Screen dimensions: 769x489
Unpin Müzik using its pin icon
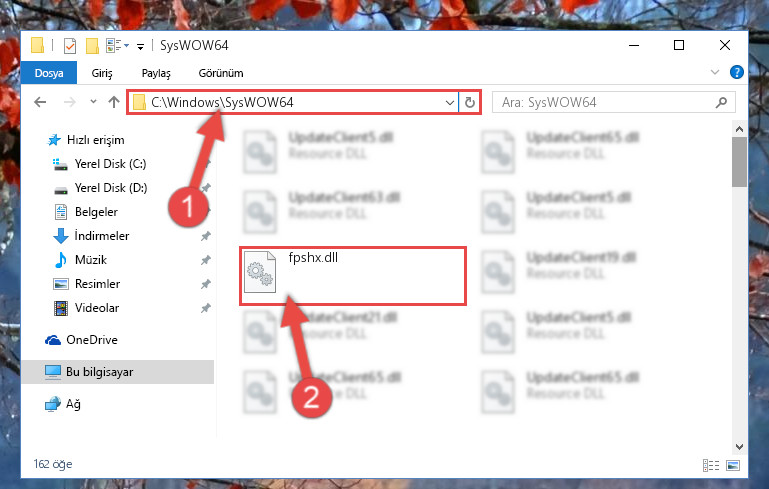tap(206, 260)
